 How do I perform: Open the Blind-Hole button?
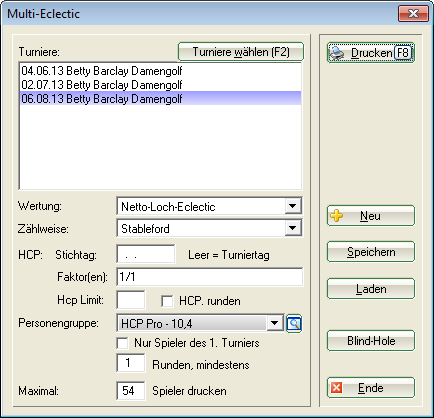pyautogui.click(x=371, y=341)
